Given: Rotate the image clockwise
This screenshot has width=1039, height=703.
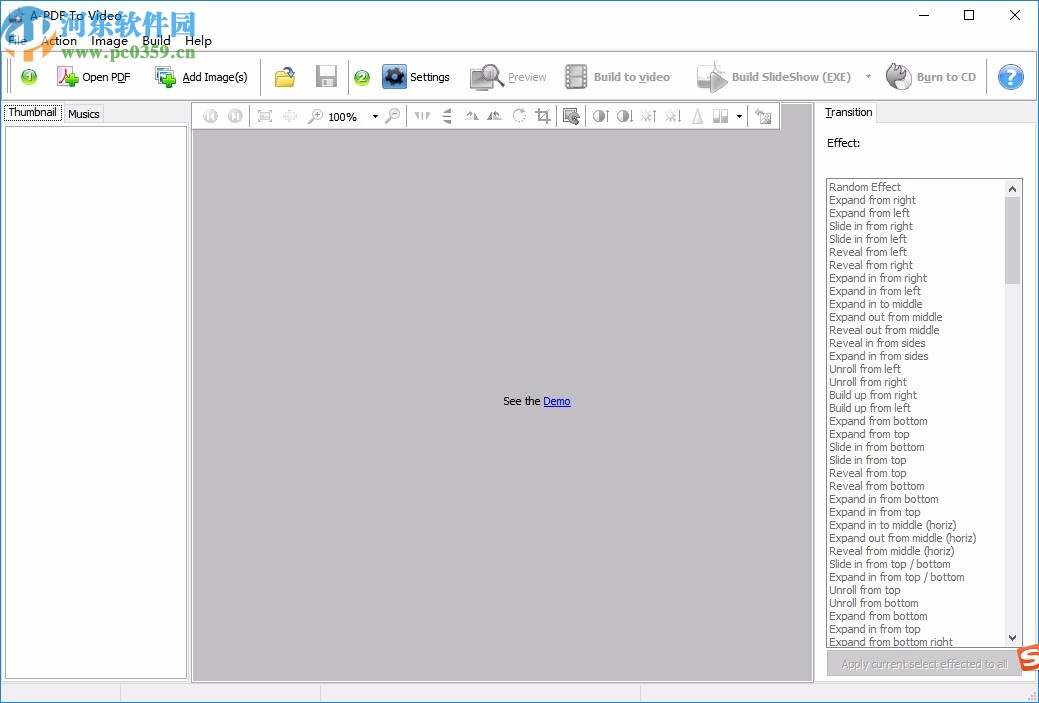Looking at the screenshot, I should pos(518,116).
